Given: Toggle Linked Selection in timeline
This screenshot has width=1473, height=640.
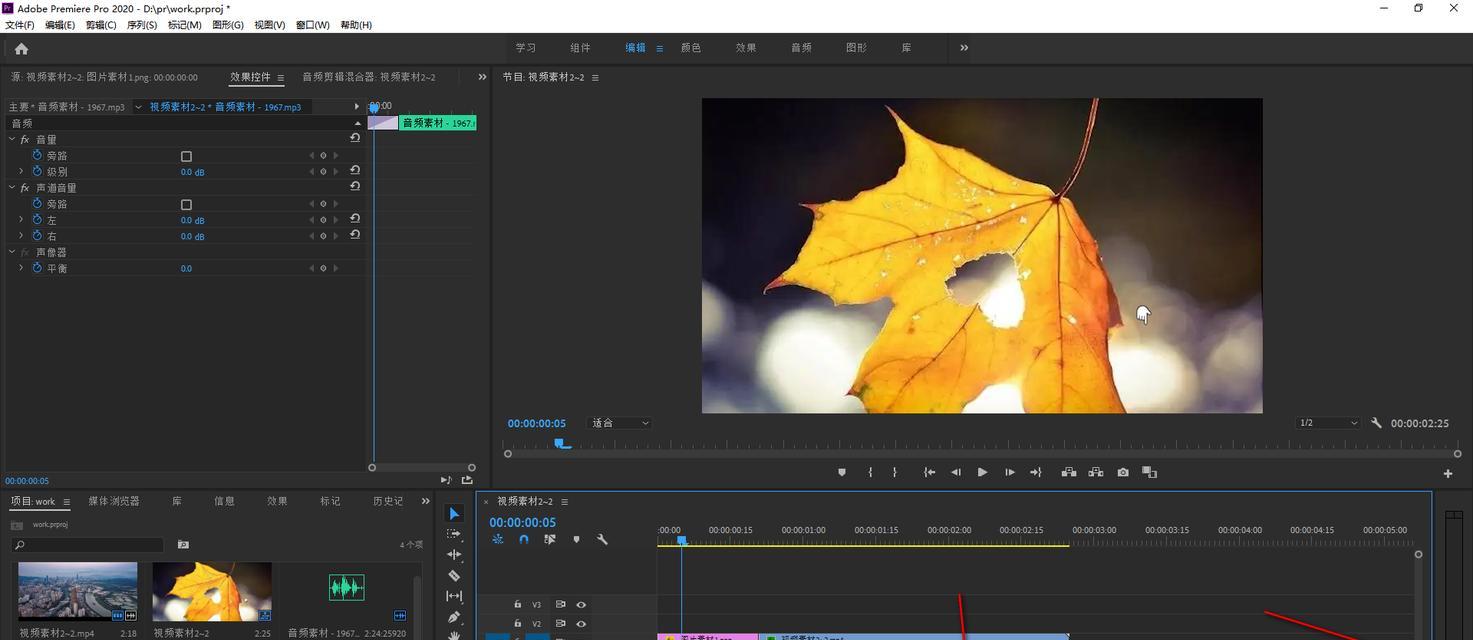Looking at the screenshot, I should point(550,539).
